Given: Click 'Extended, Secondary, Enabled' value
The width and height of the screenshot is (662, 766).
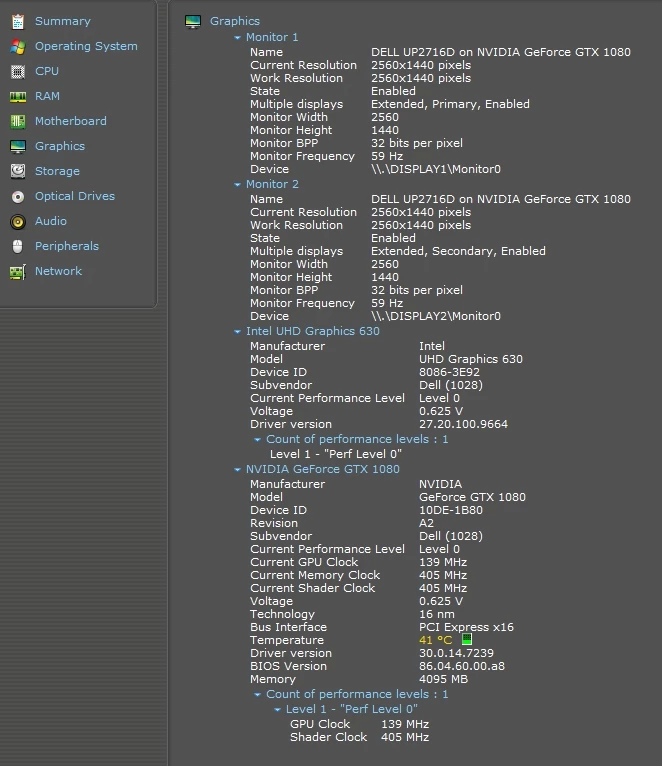Looking at the screenshot, I should pyautogui.click(x=458, y=251).
